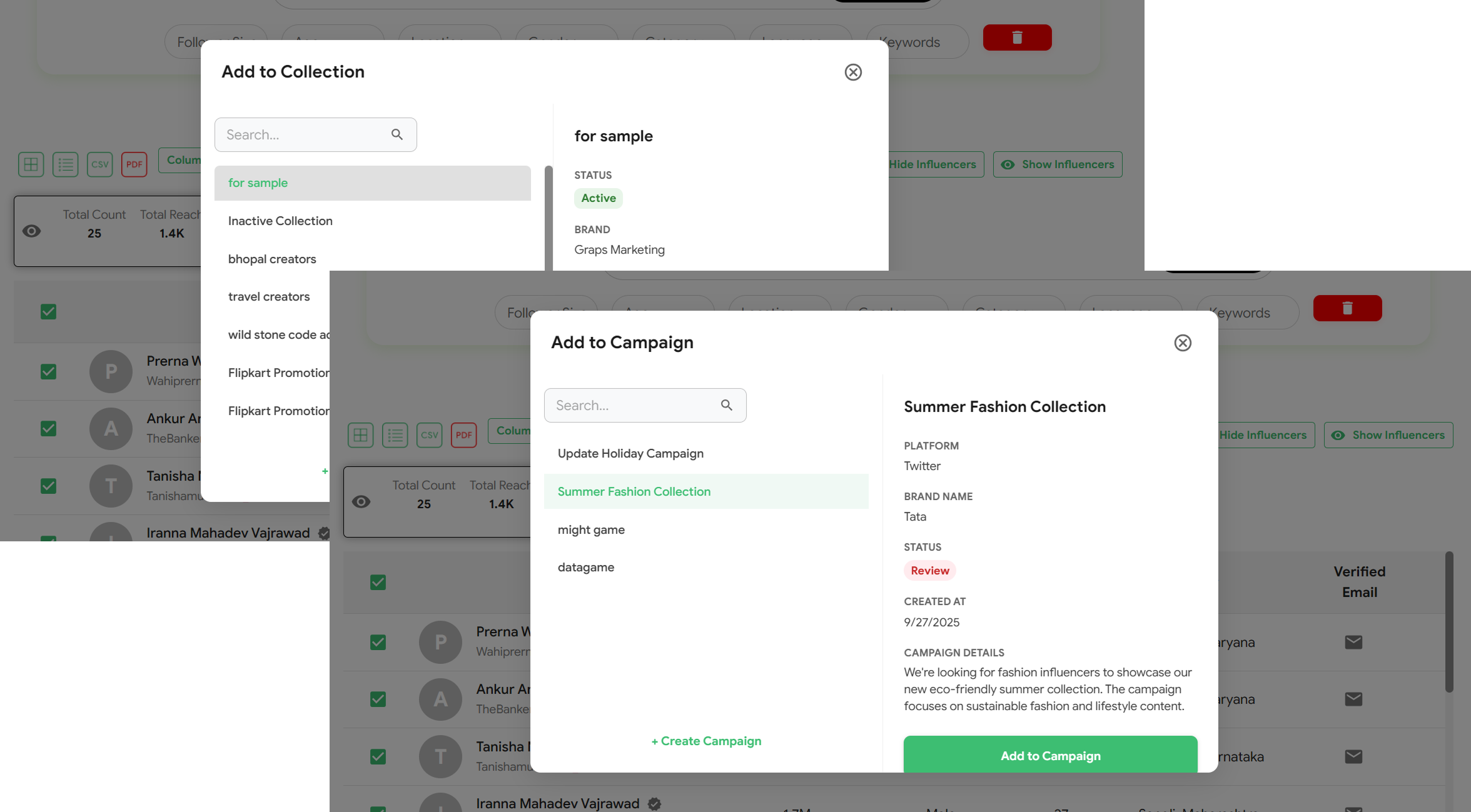Toggle the eye icon beside Total Count 25
1471x812 pixels.
pos(361,502)
